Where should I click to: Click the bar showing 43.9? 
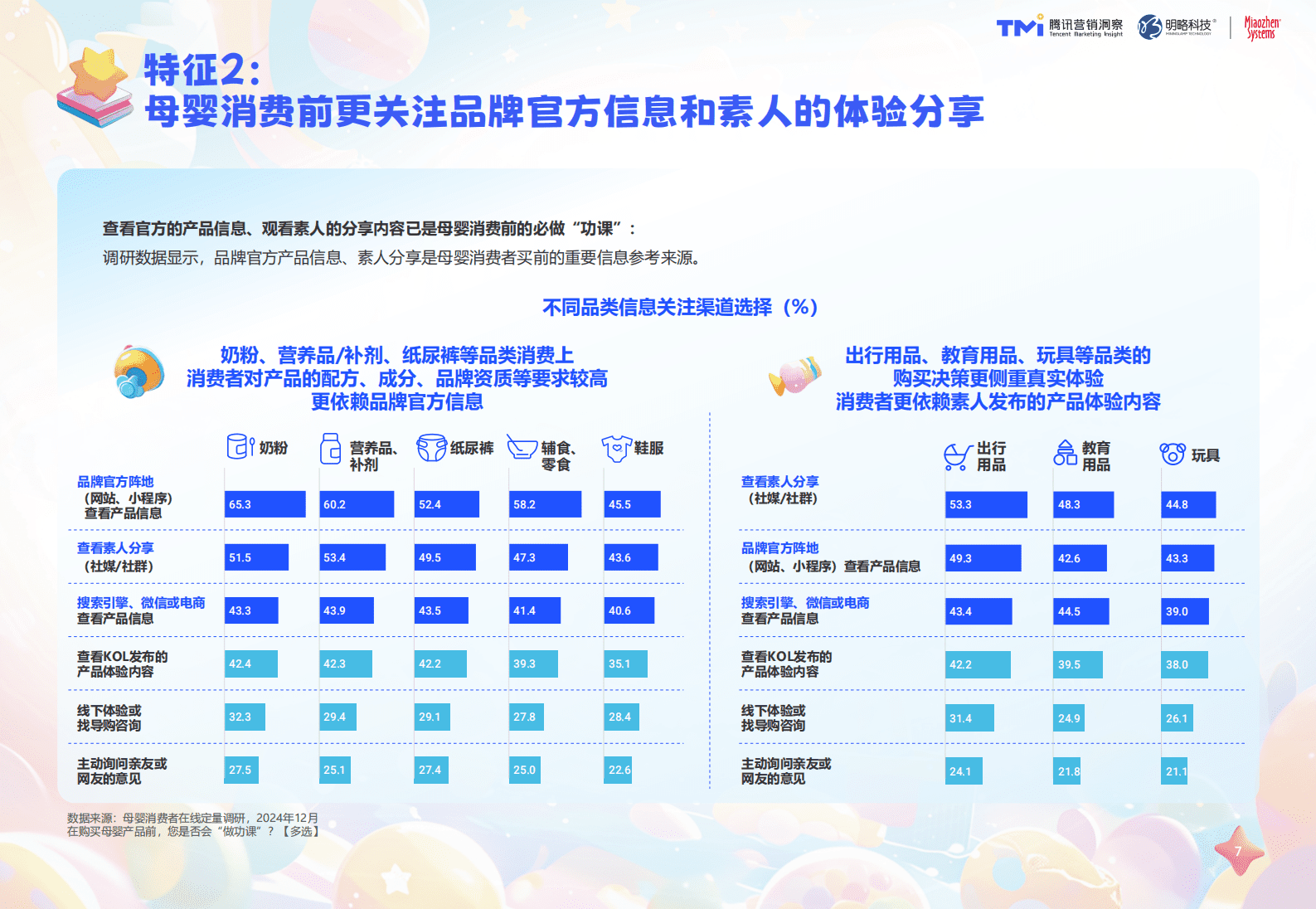(347, 610)
